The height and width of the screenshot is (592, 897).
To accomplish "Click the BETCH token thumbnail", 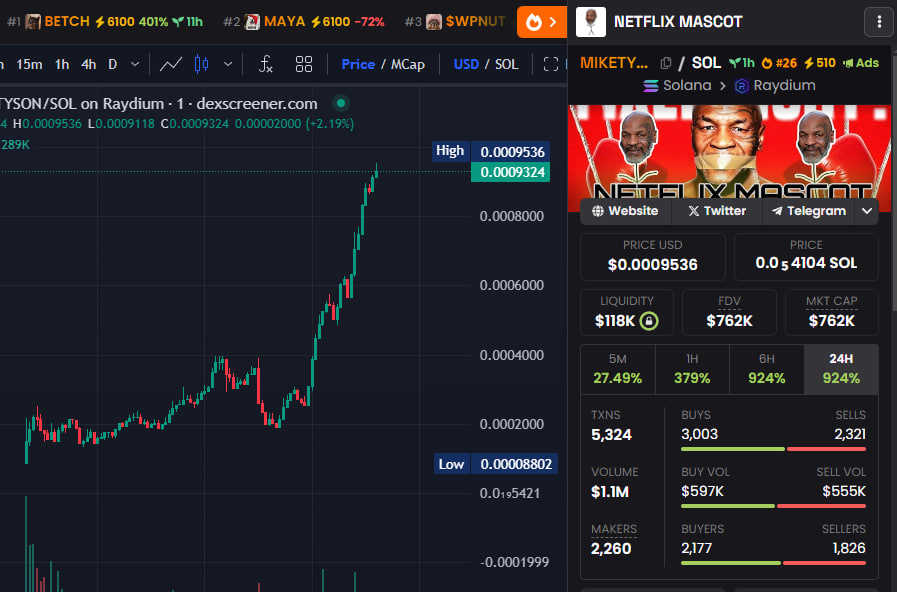I will pyautogui.click(x=33, y=22).
